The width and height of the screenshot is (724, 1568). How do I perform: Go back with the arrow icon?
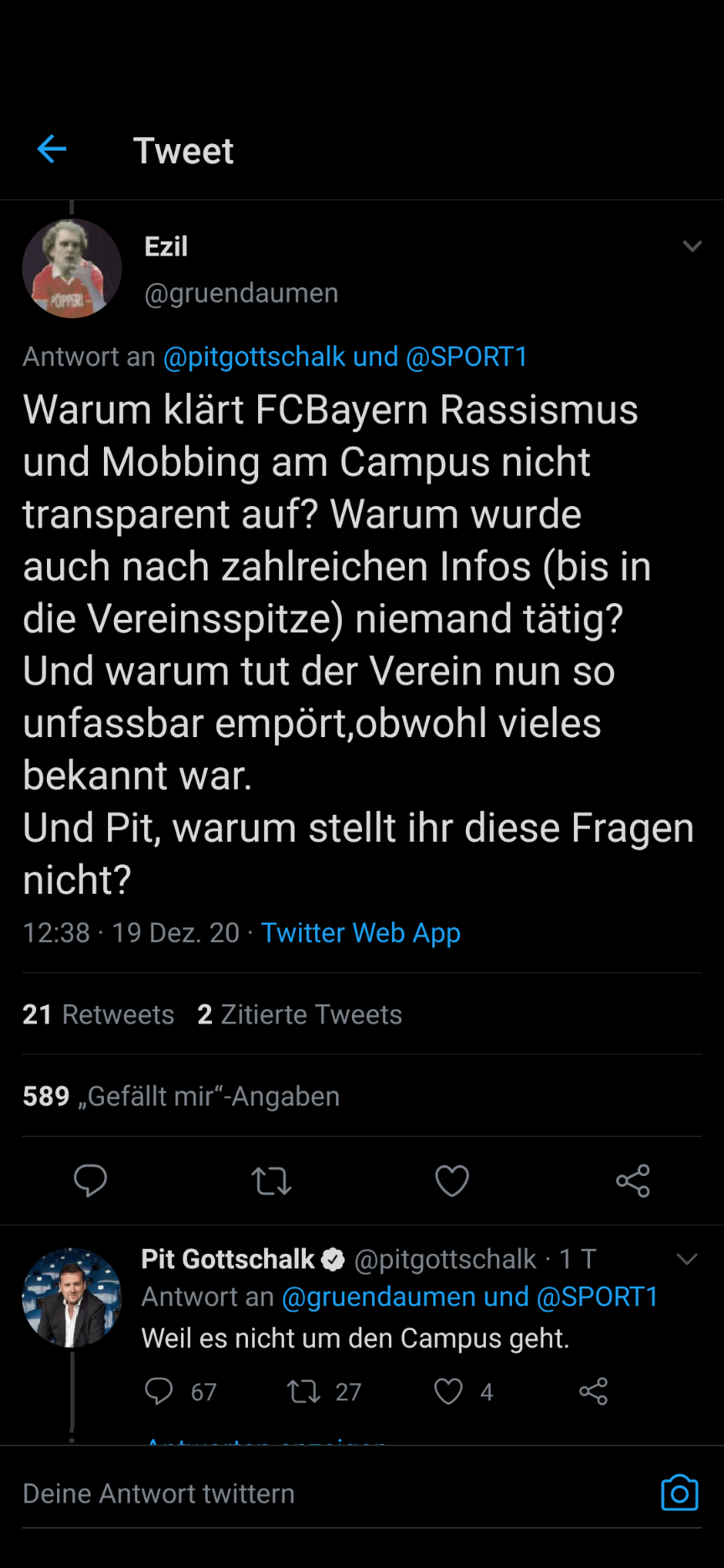pos(52,150)
